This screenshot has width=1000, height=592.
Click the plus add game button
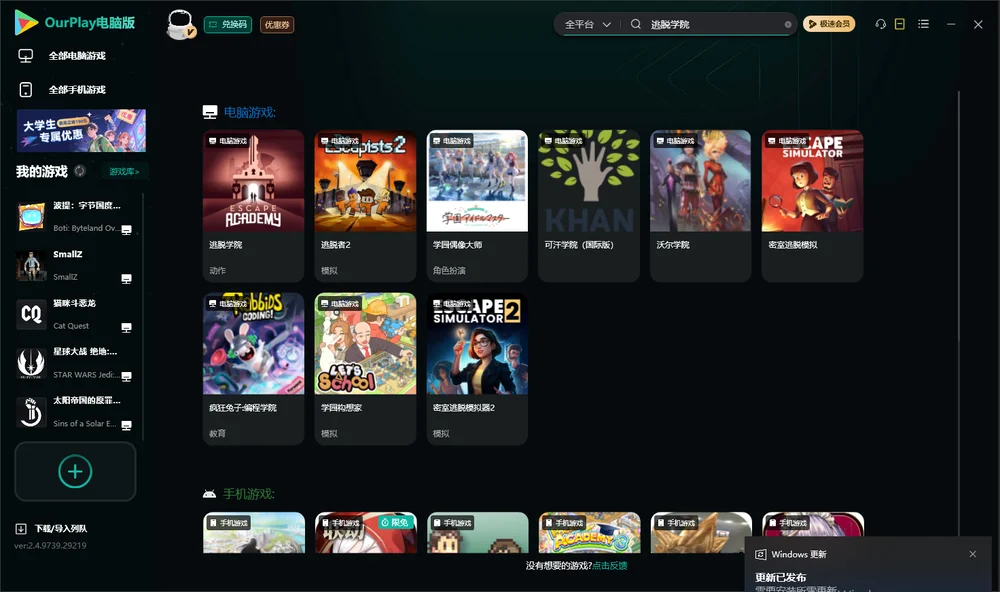tap(75, 471)
